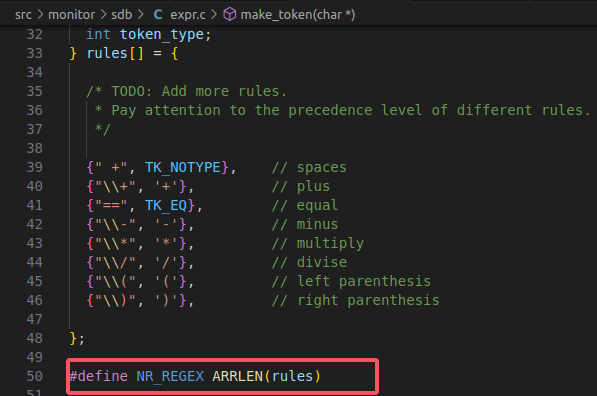Expand the chevron after src breadcrumb
This screenshot has height=396, width=597.
(x=40, y=15)
